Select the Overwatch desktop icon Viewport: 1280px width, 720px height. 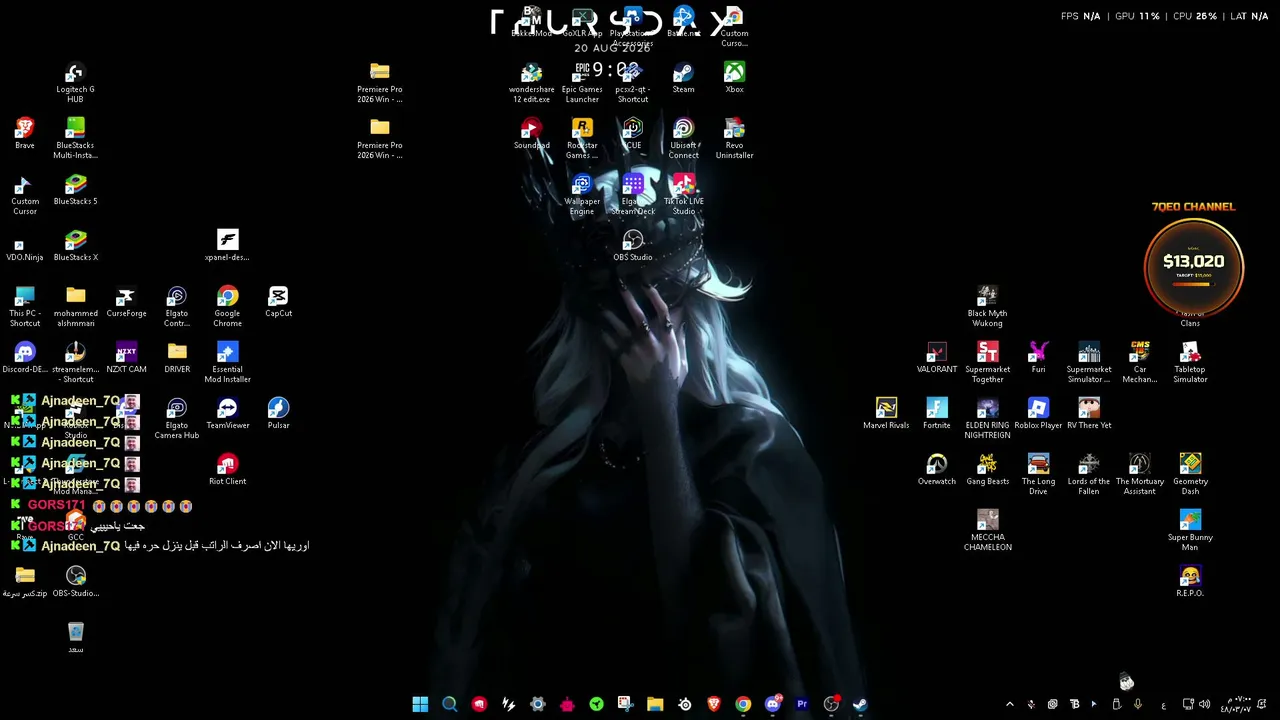pos(937,470)
